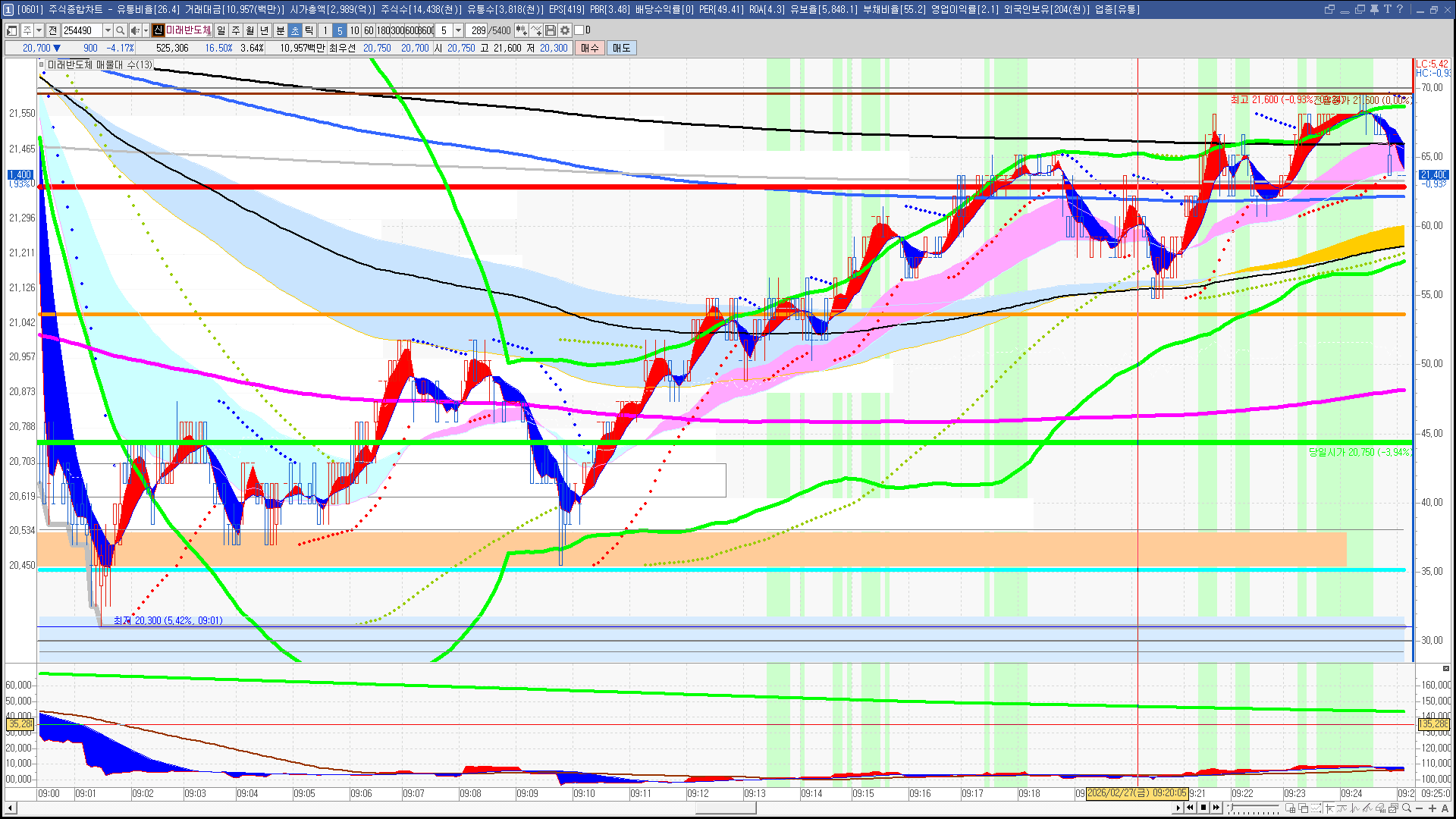Toggle the D checkbox in the toolbar
The image size is (1456, 819).
point(579,30)
